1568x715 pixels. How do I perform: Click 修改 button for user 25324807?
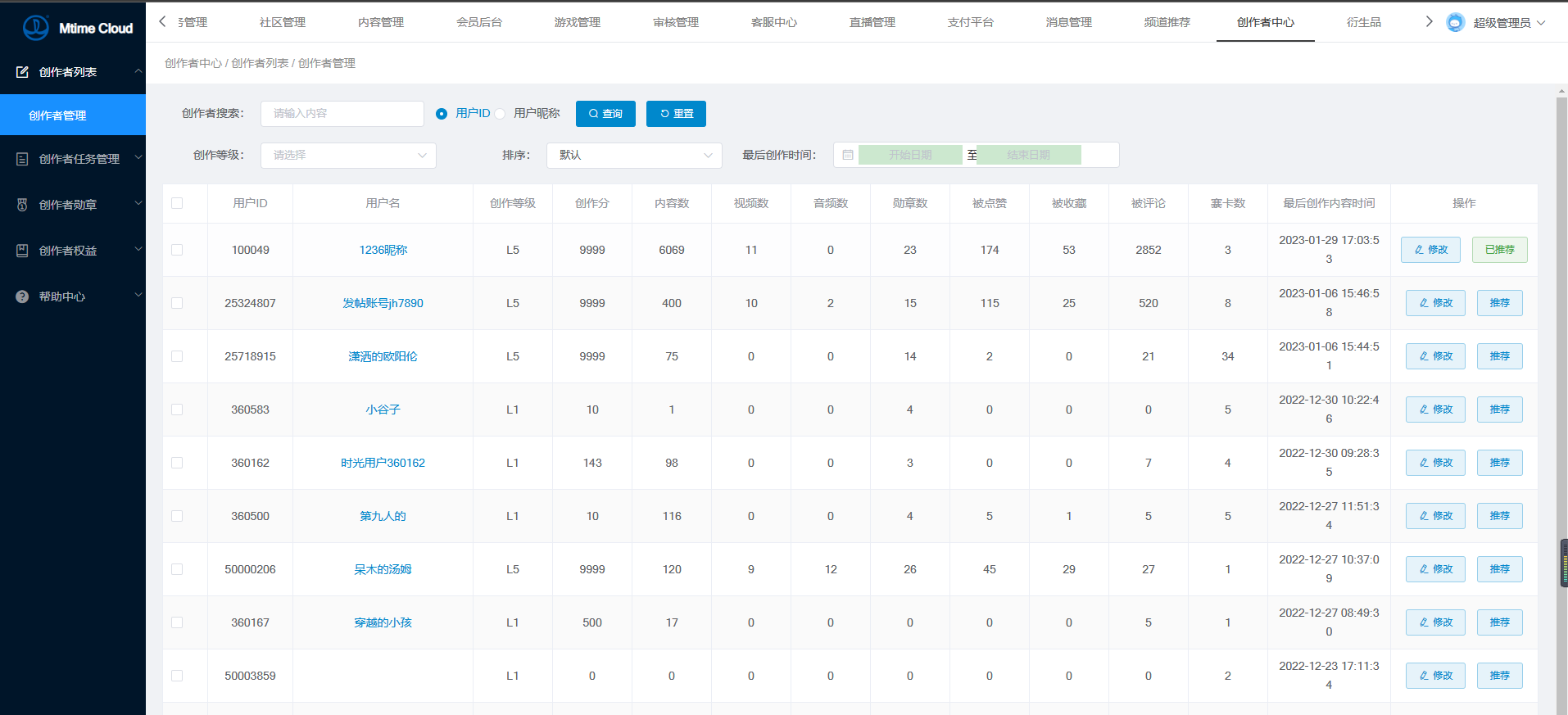[x=1435, y=303]
